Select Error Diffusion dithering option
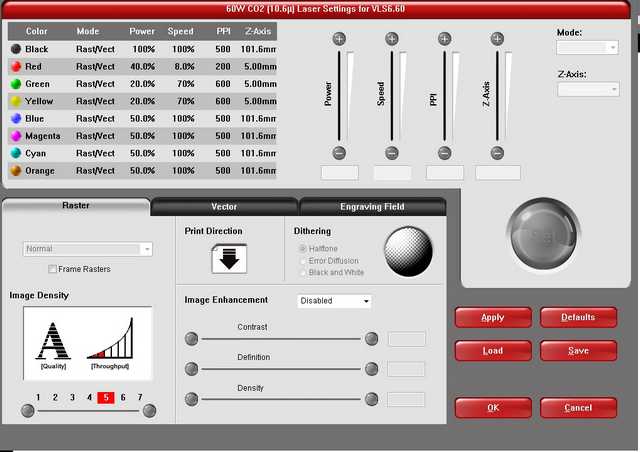Image resolution: width=640 pixels, height=452 pixels. click(x=303, y=261)
